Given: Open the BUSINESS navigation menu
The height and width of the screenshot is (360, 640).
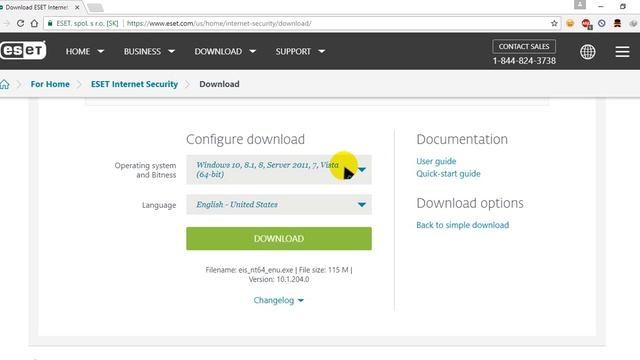Looking at the screenshot, I should pos(149,51).
